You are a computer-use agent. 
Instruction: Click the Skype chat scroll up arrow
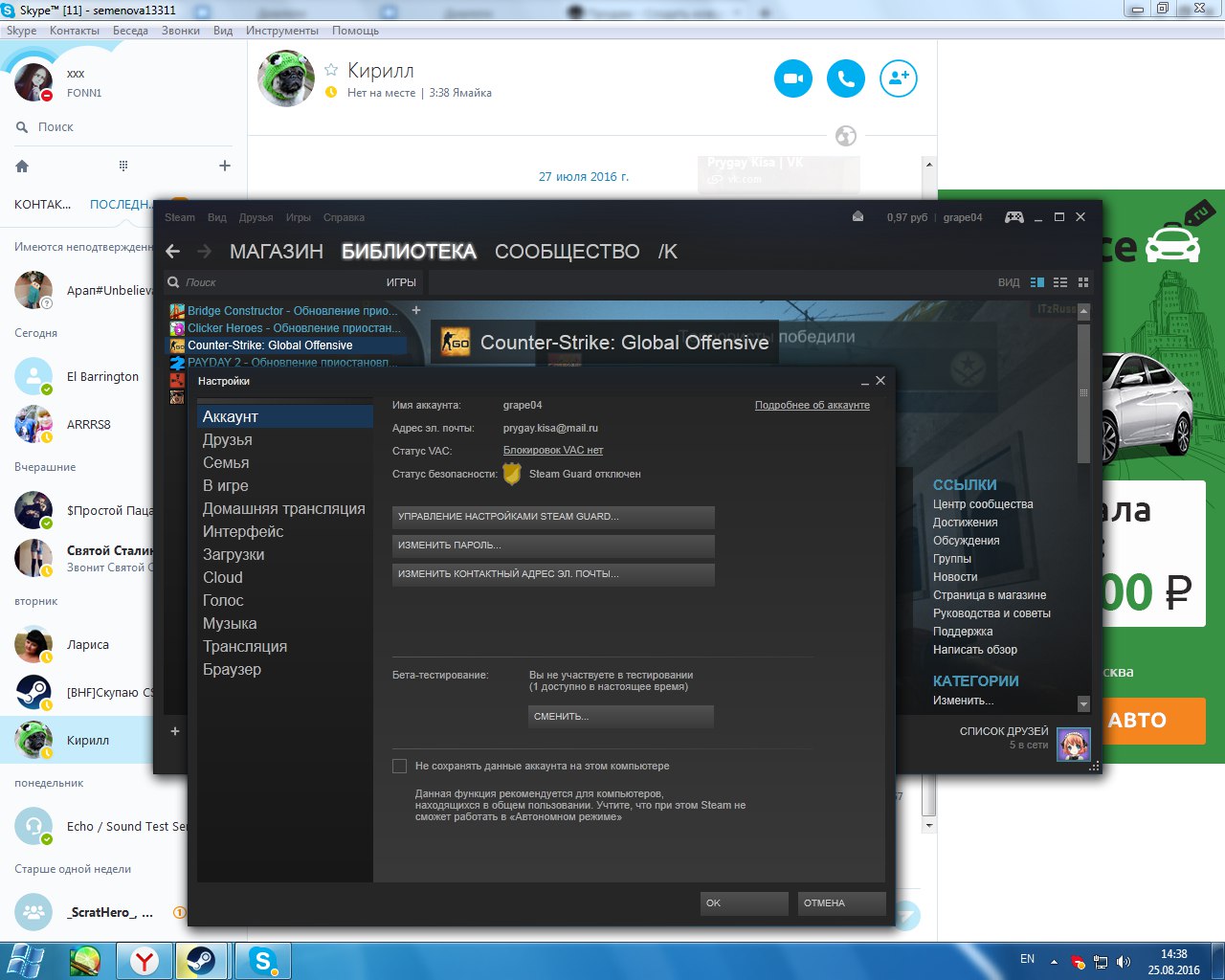pos(928,165)
